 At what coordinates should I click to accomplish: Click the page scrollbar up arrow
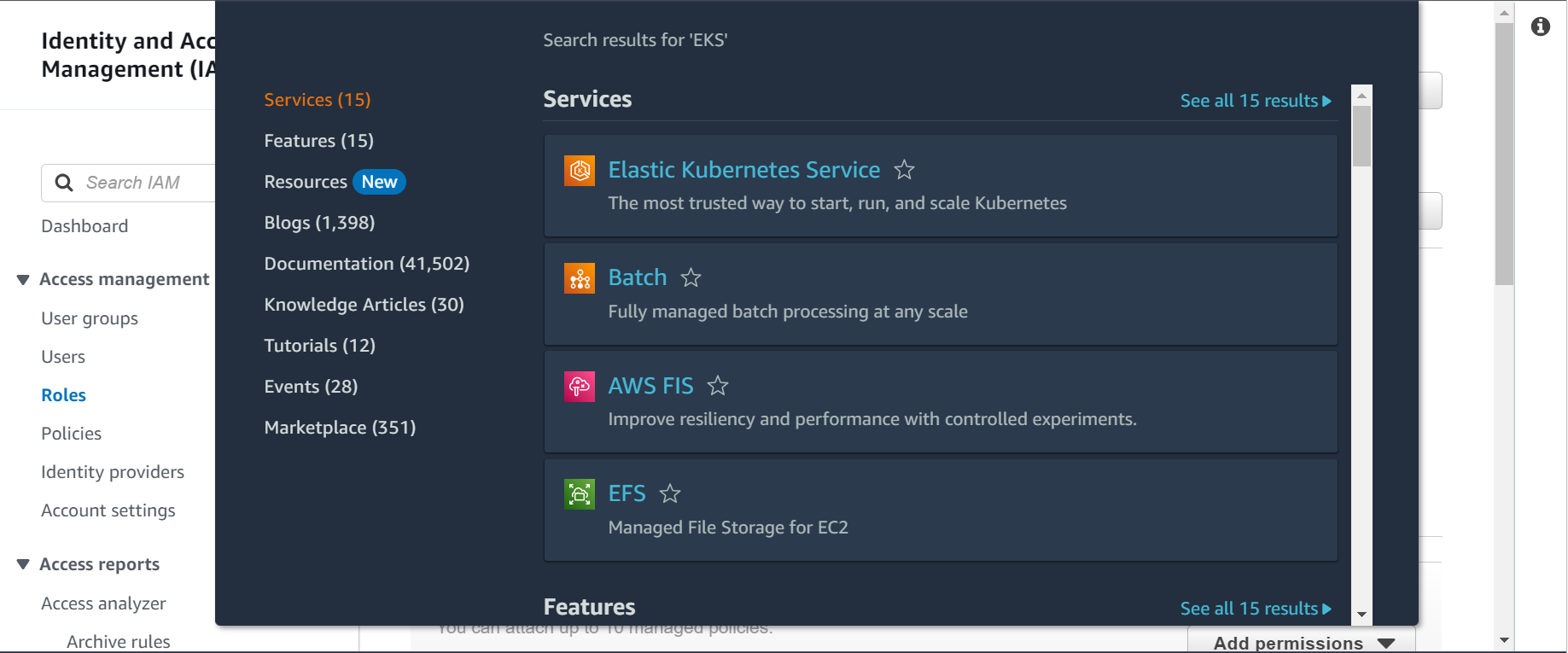coord(1504,13)
